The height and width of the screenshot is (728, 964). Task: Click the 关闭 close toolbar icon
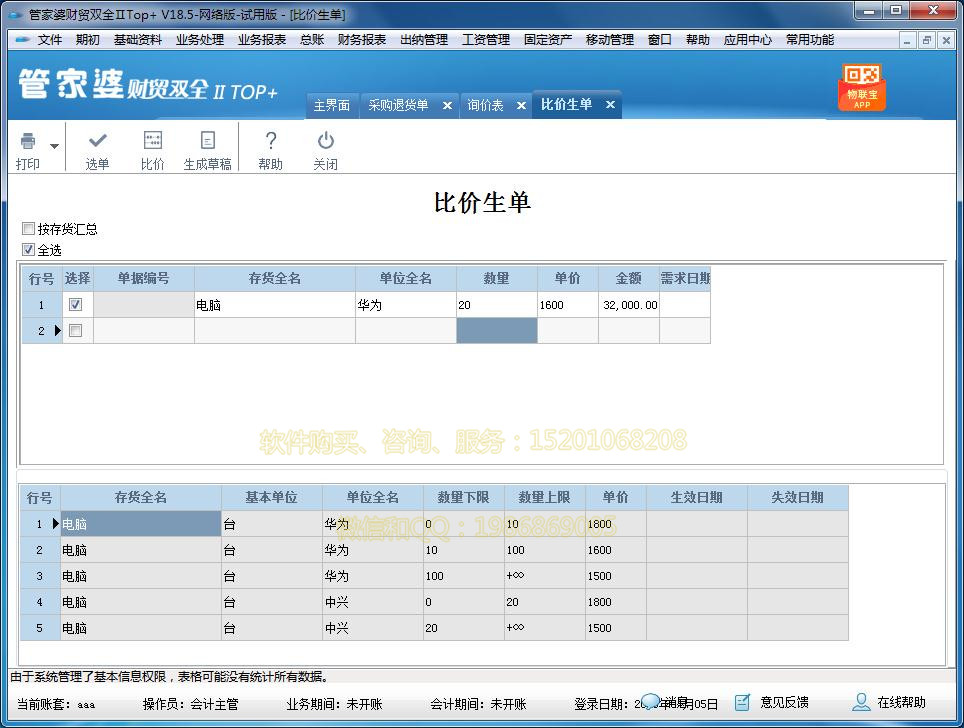point(325,148)
